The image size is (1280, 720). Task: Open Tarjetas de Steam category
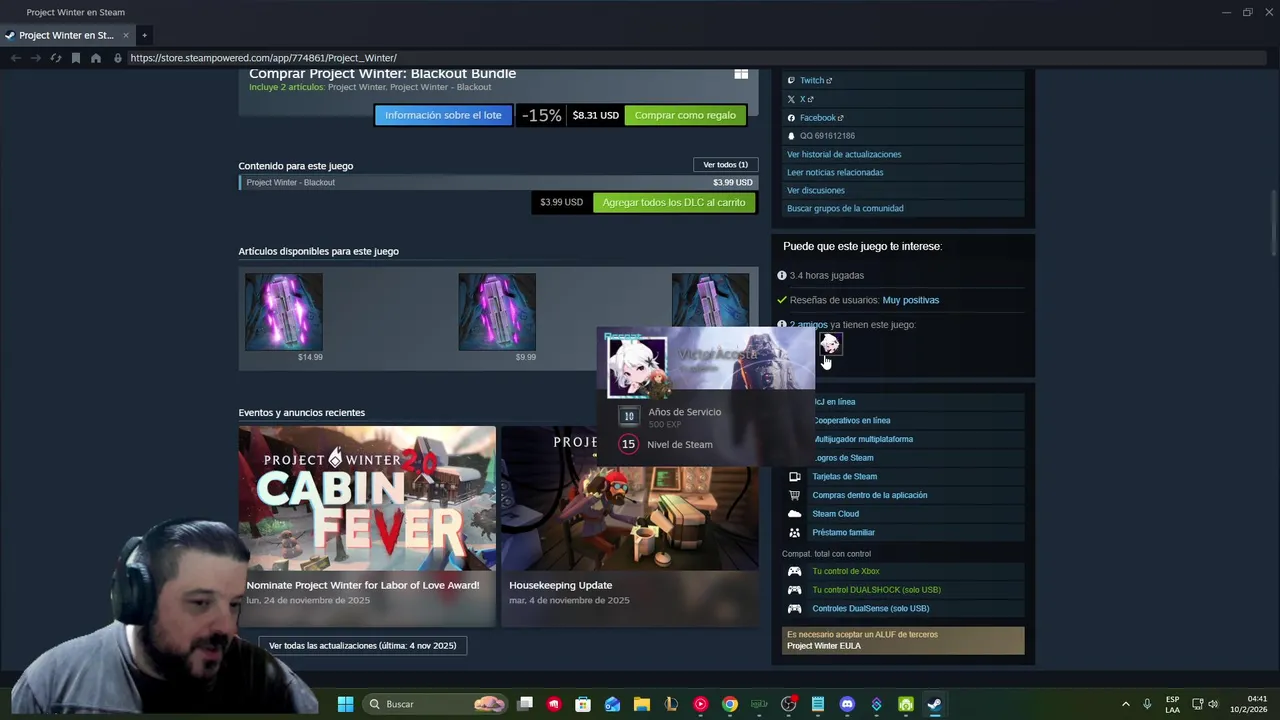pos(844,476)
